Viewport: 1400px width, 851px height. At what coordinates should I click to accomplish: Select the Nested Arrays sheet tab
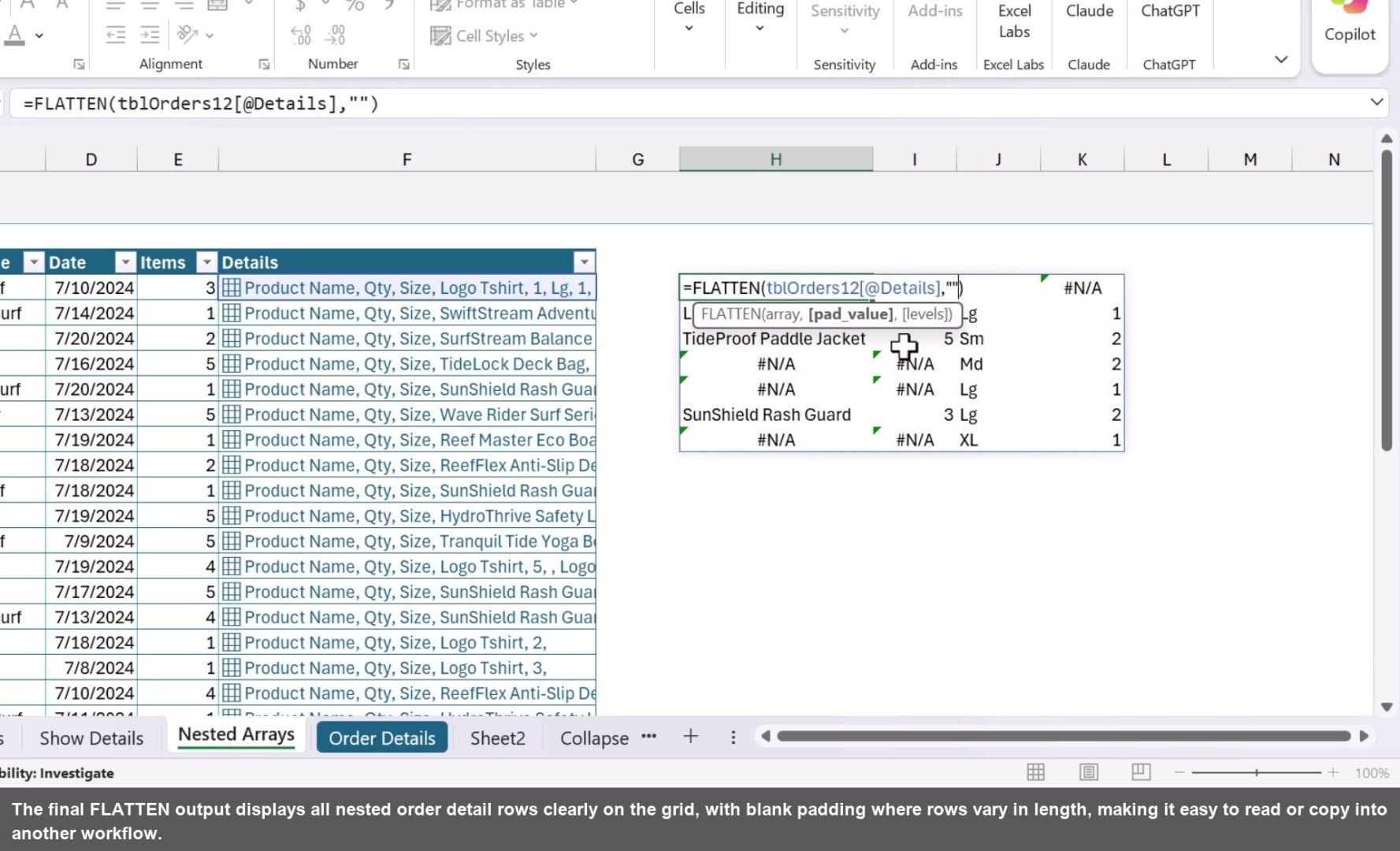coord(236,735)
